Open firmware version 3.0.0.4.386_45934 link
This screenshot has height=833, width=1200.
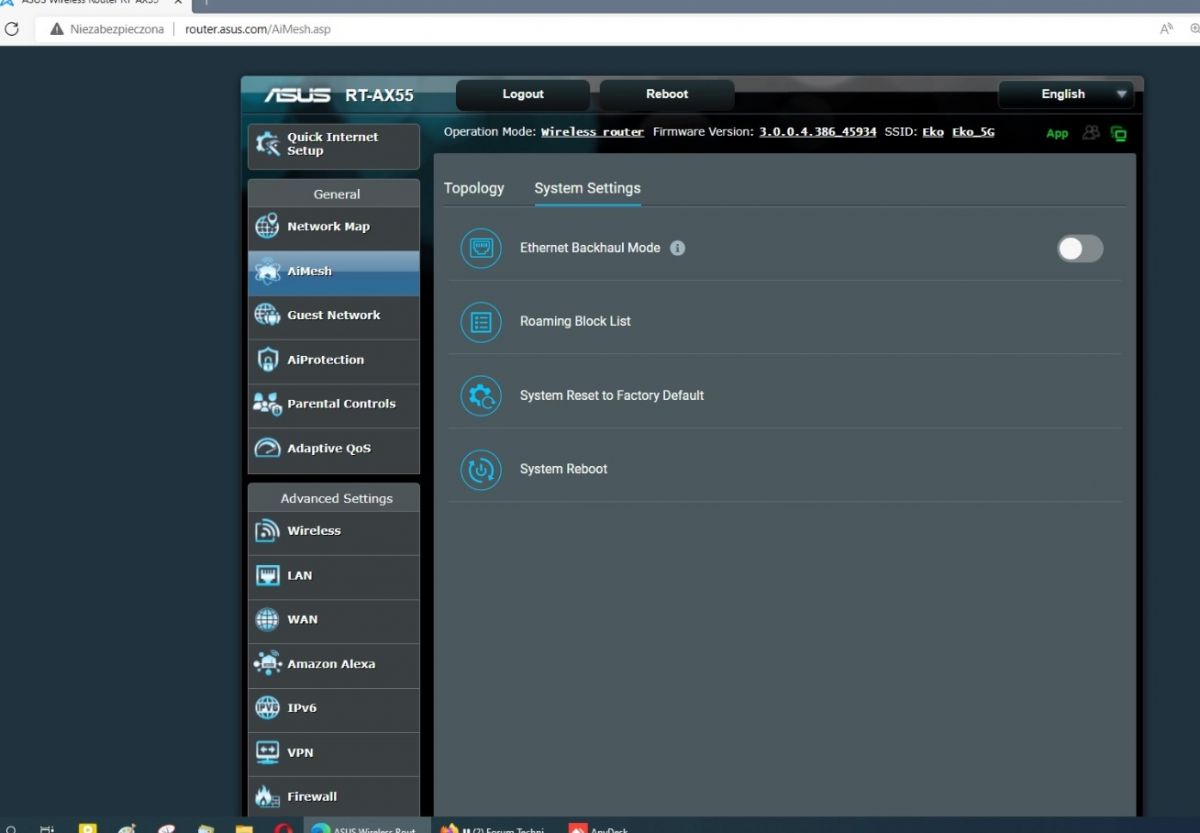pos(817,132)
